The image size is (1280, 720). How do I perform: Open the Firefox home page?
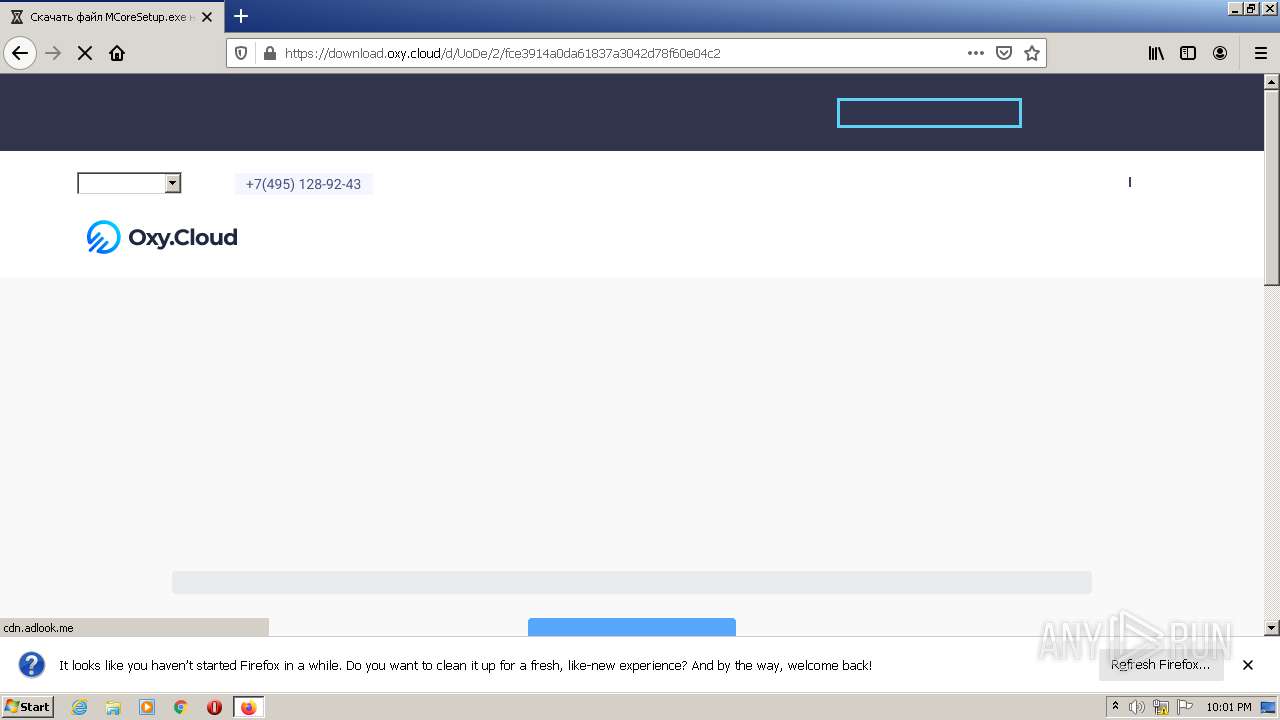[x=117, y=53]
